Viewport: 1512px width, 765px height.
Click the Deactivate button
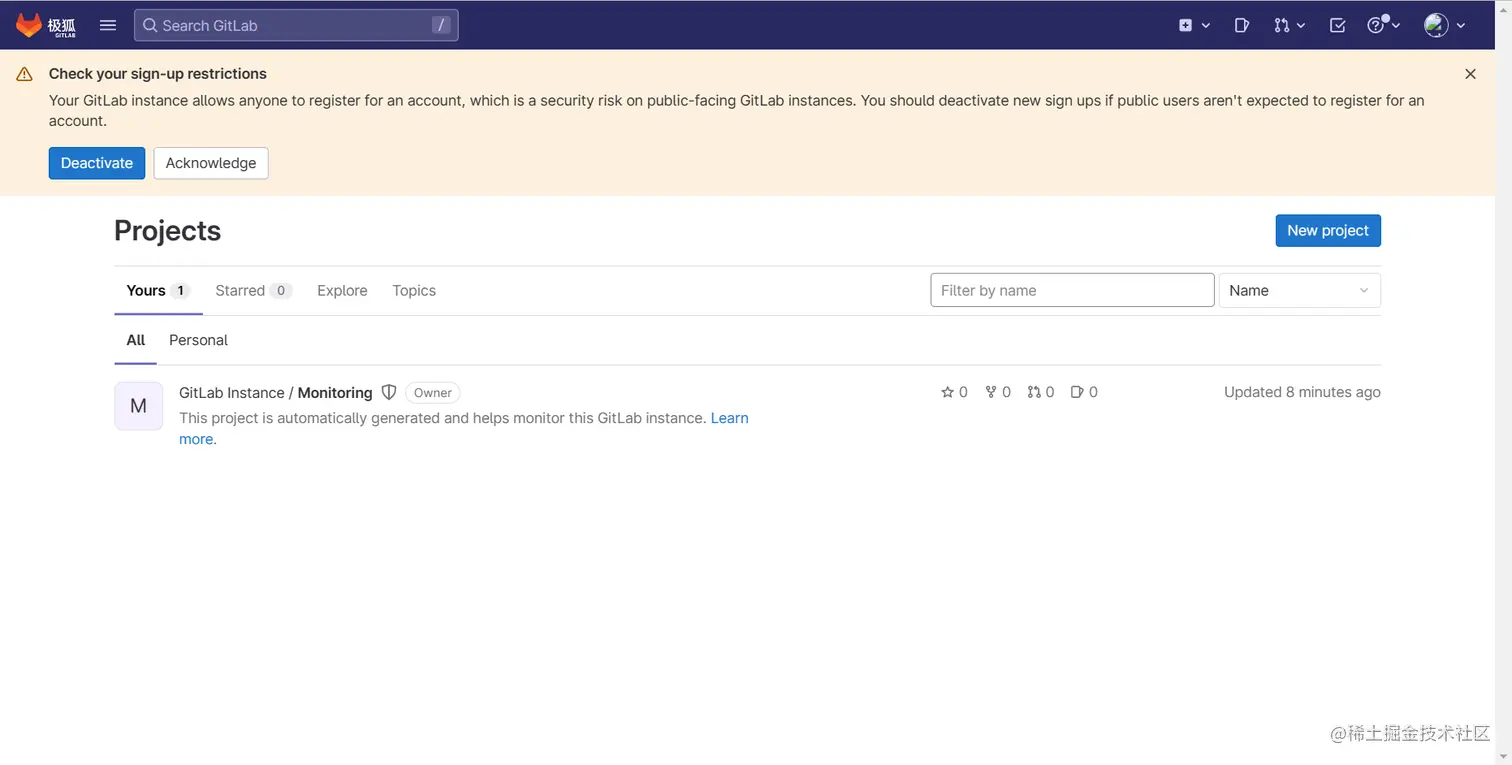coord(97,163)
